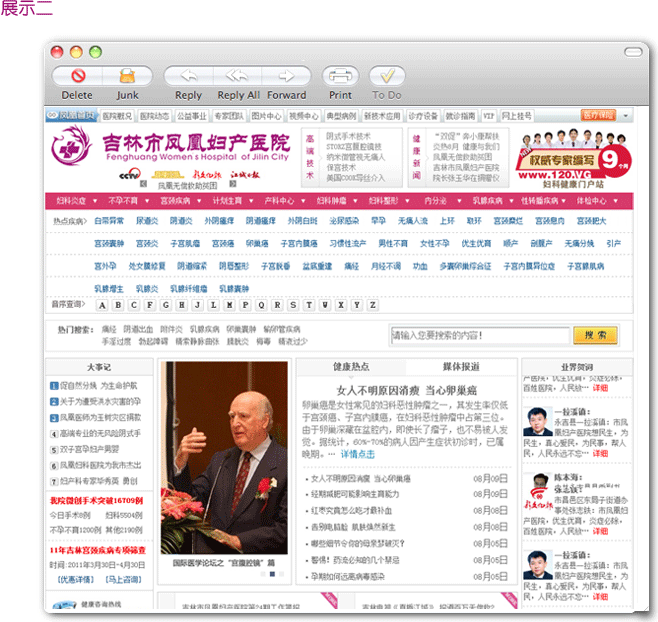The height and width of the screenshot is (622, 658).
Task: Expand the 不孕不育 navigation menu
Action: [128, 201]
